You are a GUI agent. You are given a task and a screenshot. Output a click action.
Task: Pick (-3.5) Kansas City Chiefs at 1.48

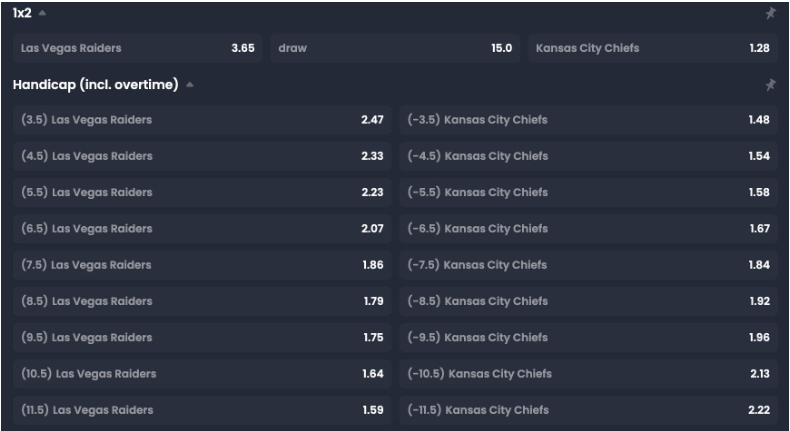click(x=588, y=120)
